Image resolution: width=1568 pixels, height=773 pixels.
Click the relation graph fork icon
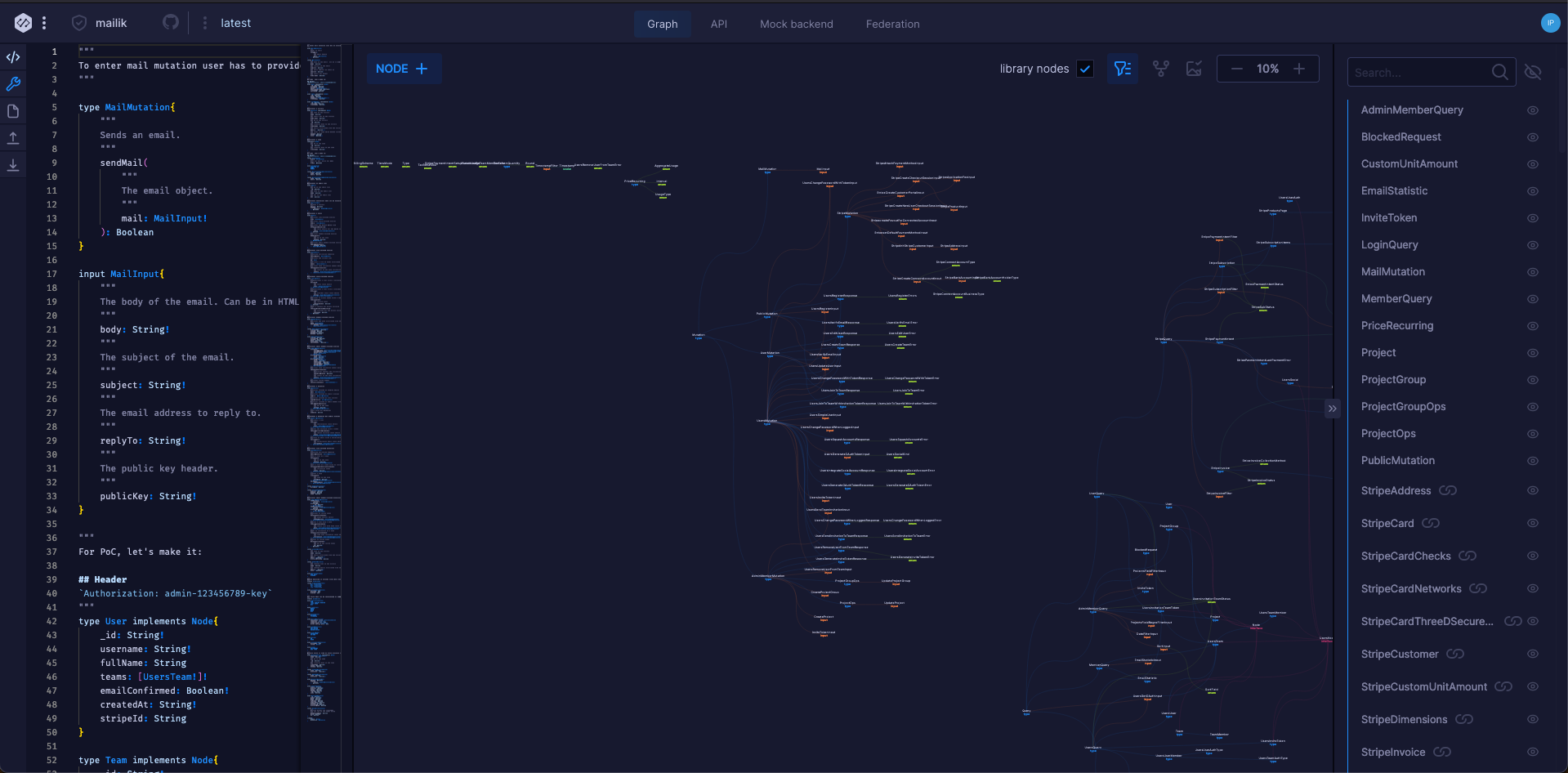click(x=1161, y=69)
